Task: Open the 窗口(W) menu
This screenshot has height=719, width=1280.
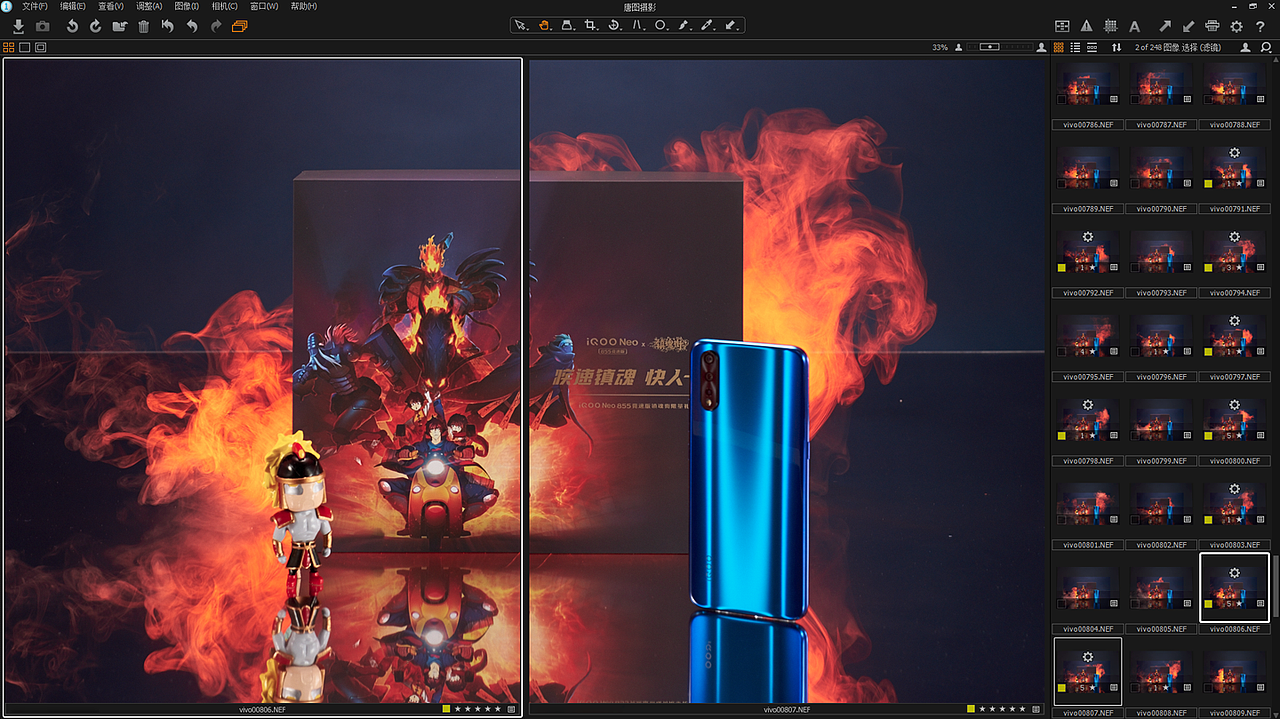Action: coord(265,6)
